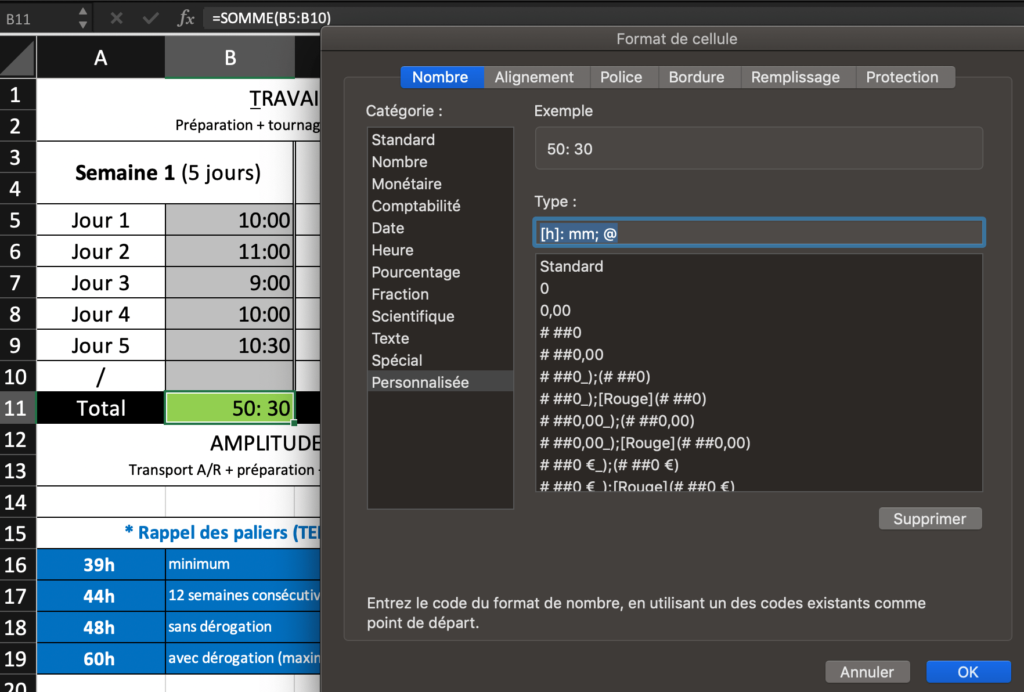Select column A header
The width and height of the screenshot is (1024, 692).
tap(100, 58)
